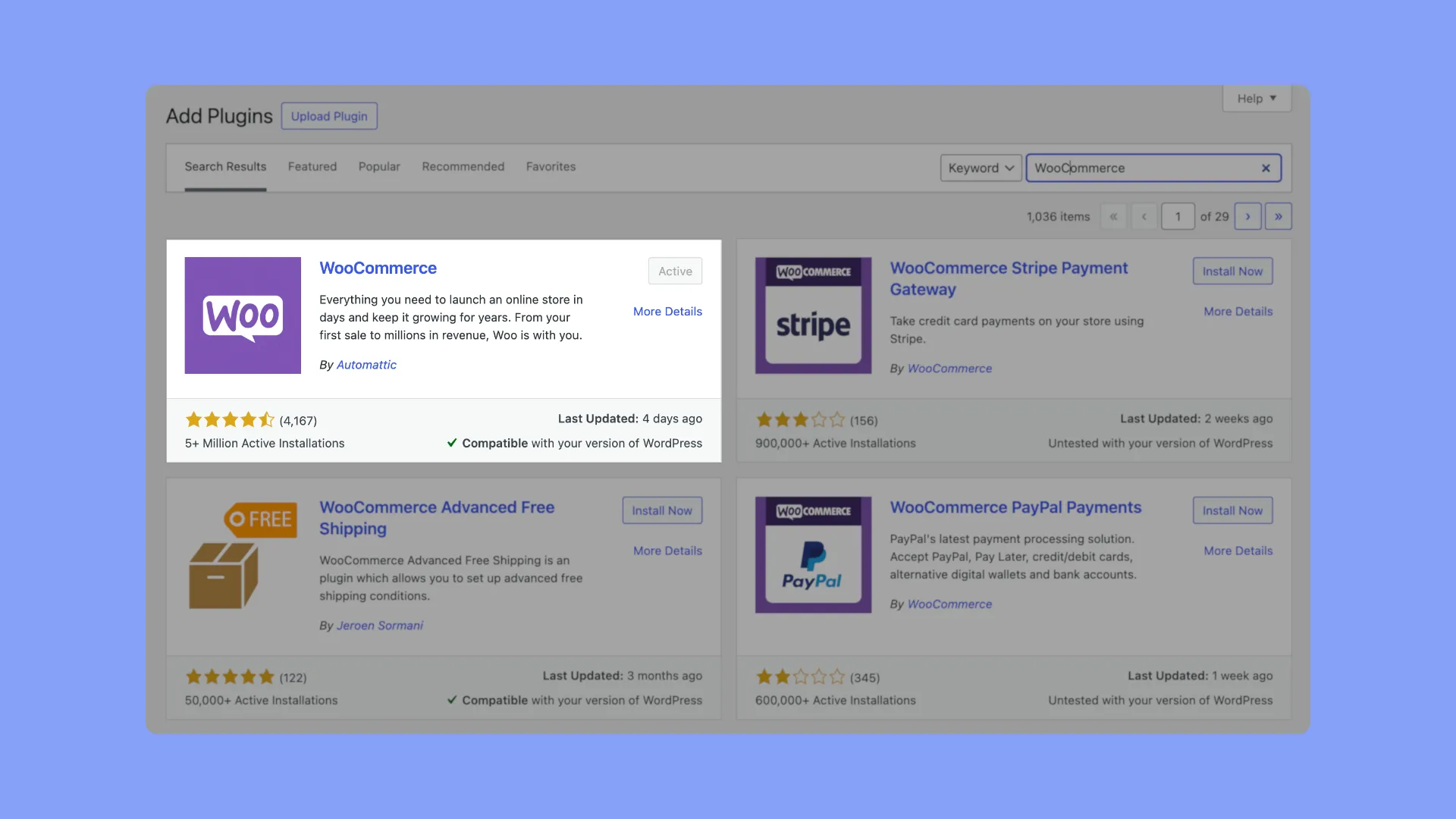The image size is (1456, 819).
Task: Jump to the last results page
Action: pos(1278,217)
